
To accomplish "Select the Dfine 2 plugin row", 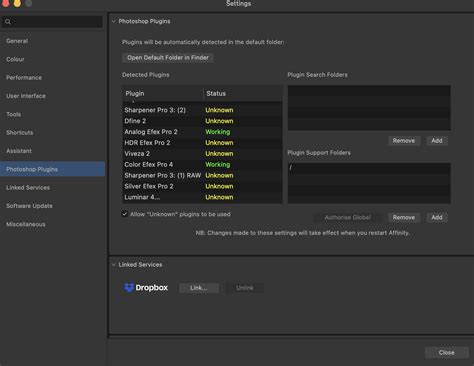I will click(x=202, y=121).
